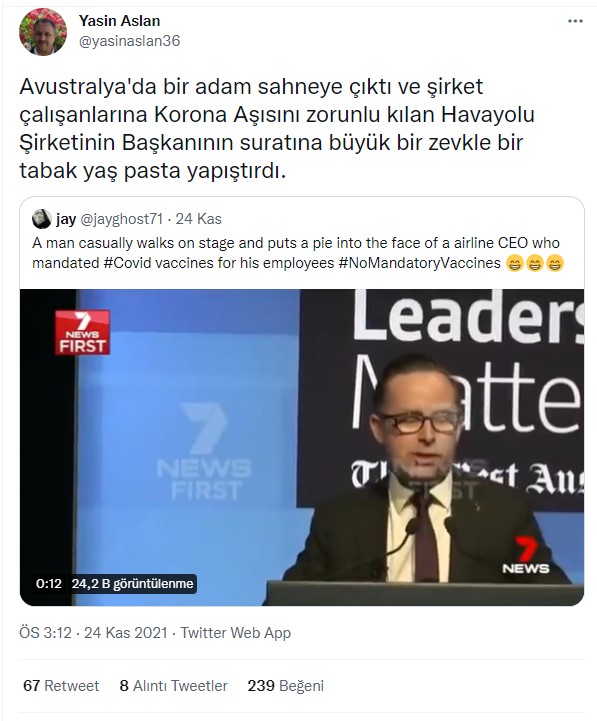This screenshot has width=597, height=721.
Task: Open the quoted tweet text by jay
Action: pyautogui.click(x=298, y=253)
